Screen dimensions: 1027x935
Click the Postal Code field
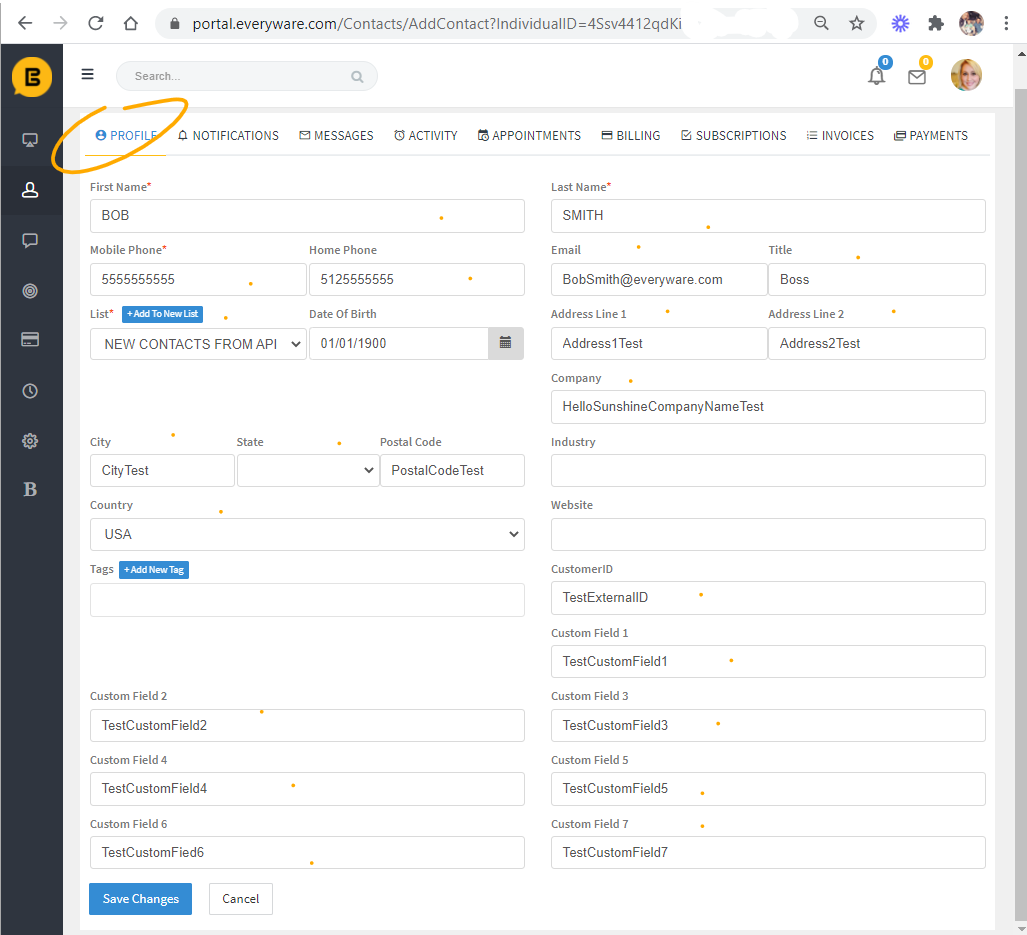tap(453, 470)
